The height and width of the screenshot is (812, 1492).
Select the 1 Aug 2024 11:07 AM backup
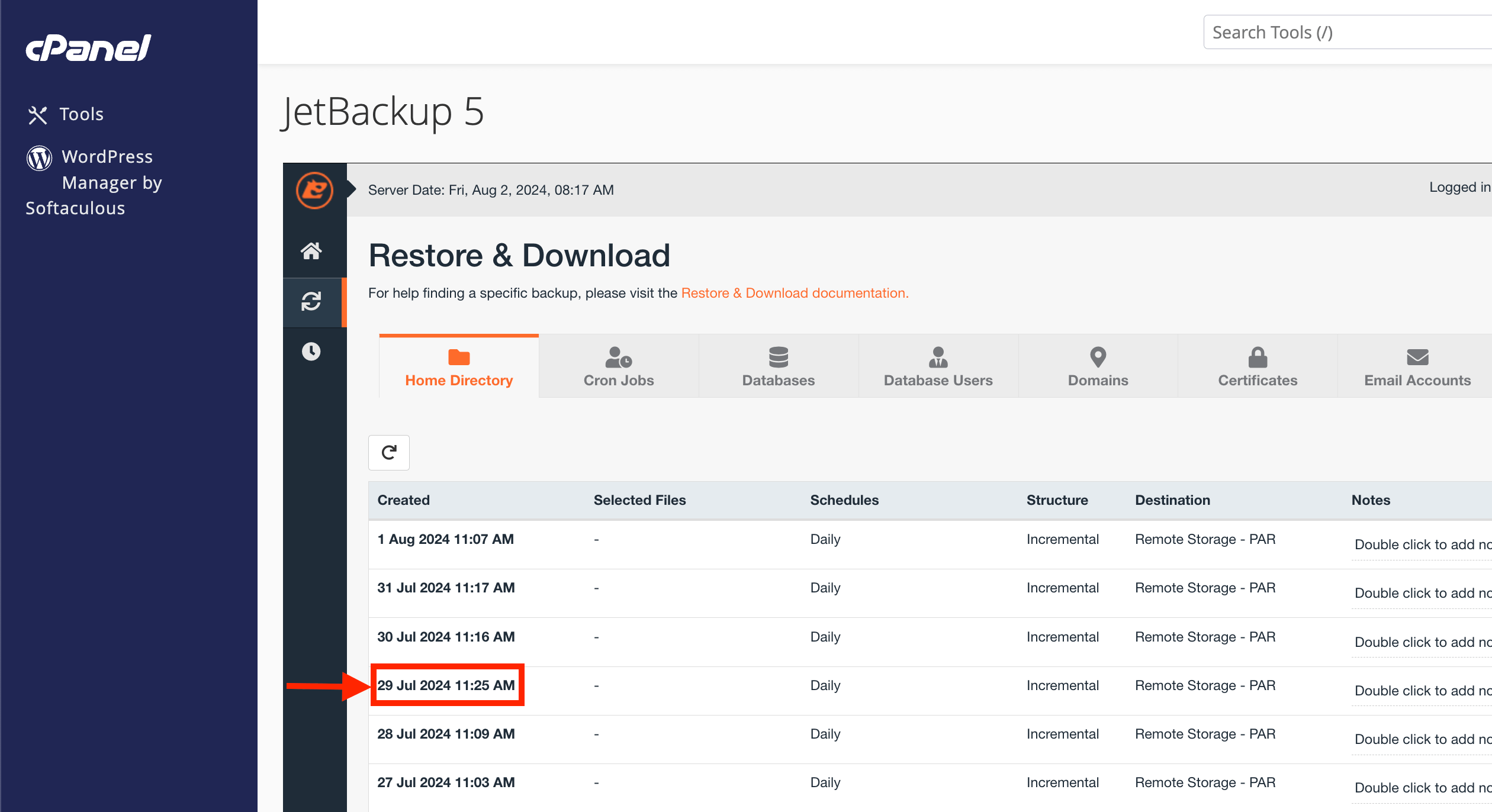click(446, 539)
